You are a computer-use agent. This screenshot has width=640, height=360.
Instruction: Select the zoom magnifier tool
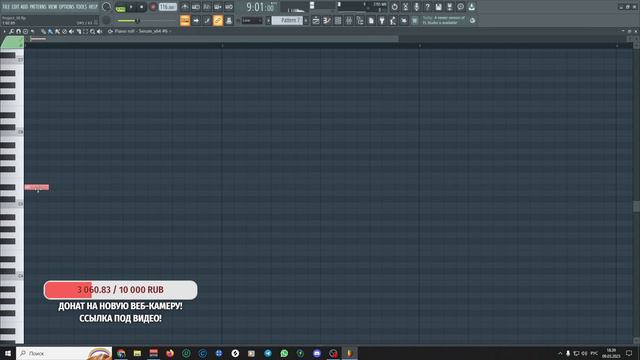[93, 31]
